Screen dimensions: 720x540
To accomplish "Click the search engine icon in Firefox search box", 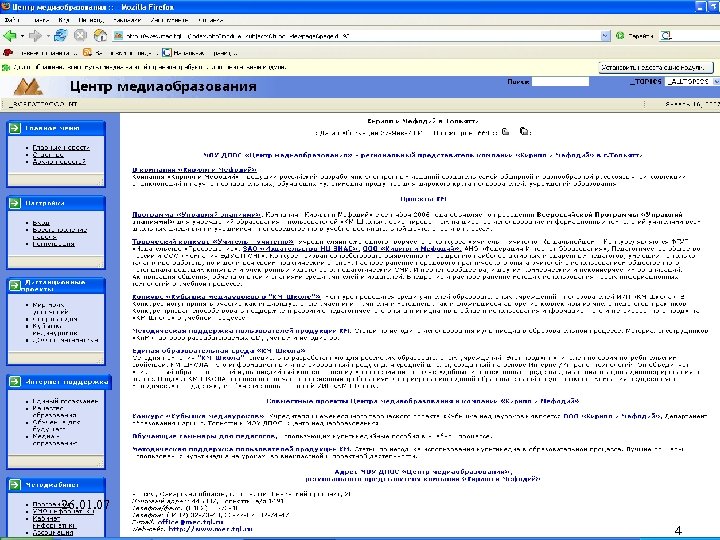I will (666, 35).
